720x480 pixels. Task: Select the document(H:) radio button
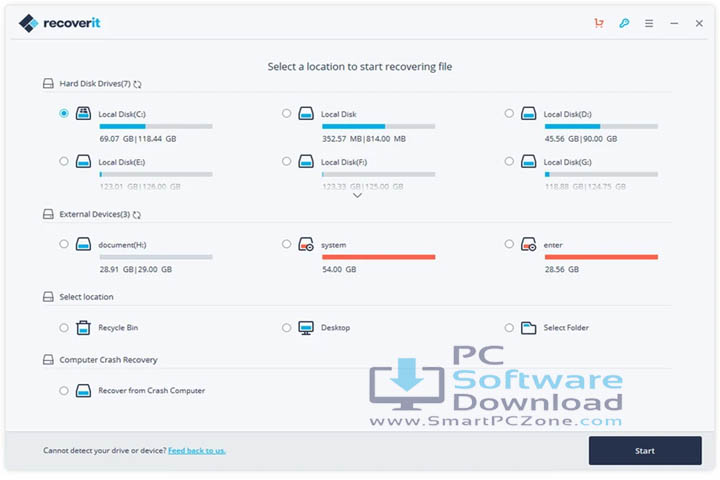pos(64,244)
